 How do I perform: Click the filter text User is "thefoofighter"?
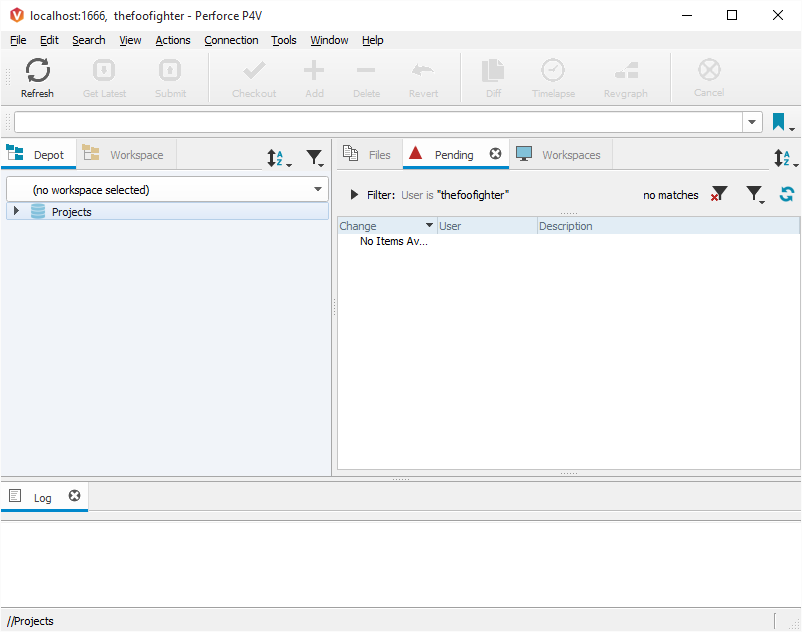pyautogui.click(x=455, y=195)
